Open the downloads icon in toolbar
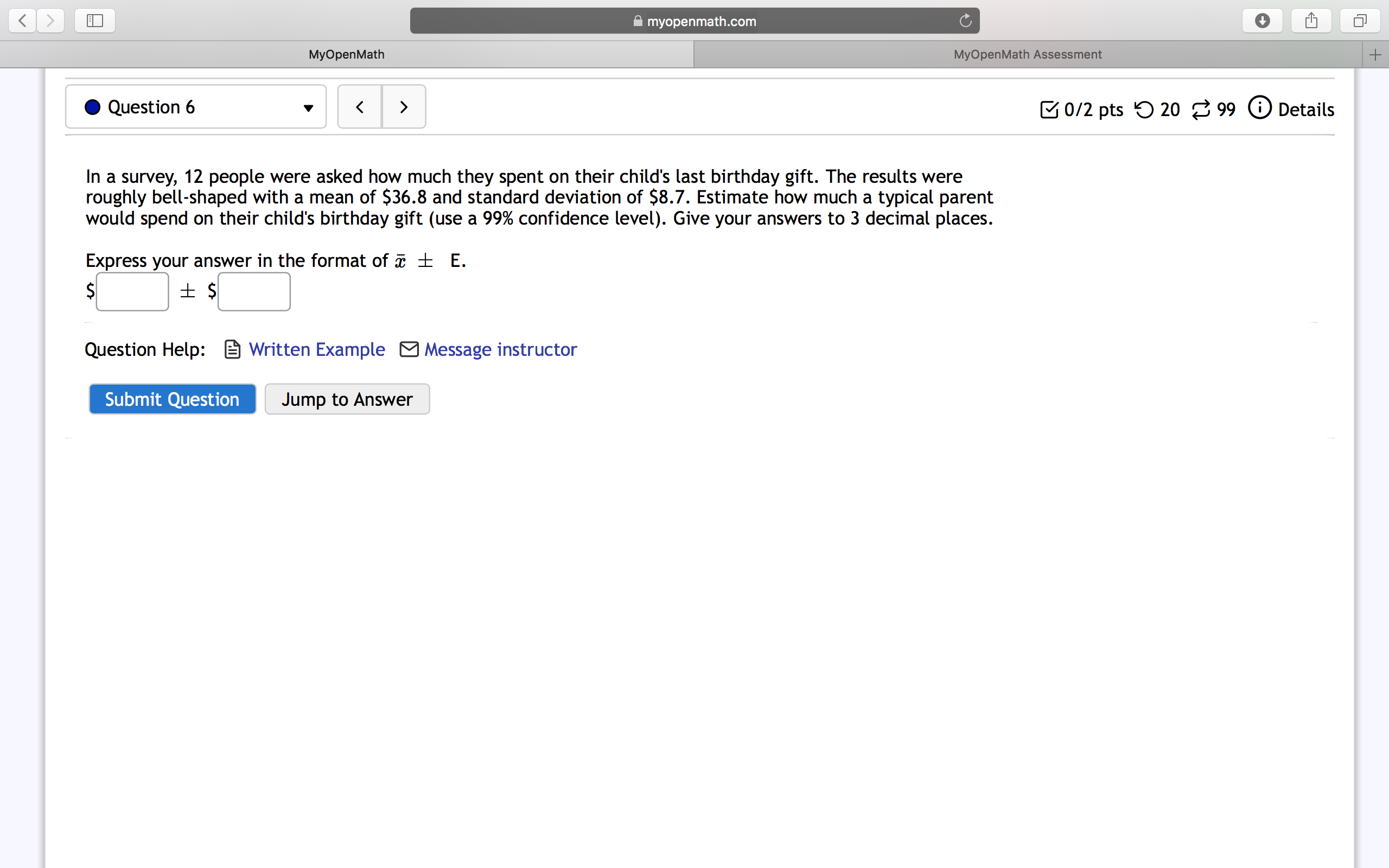This screenshot has width=1389, height=868. (1262, 21)
